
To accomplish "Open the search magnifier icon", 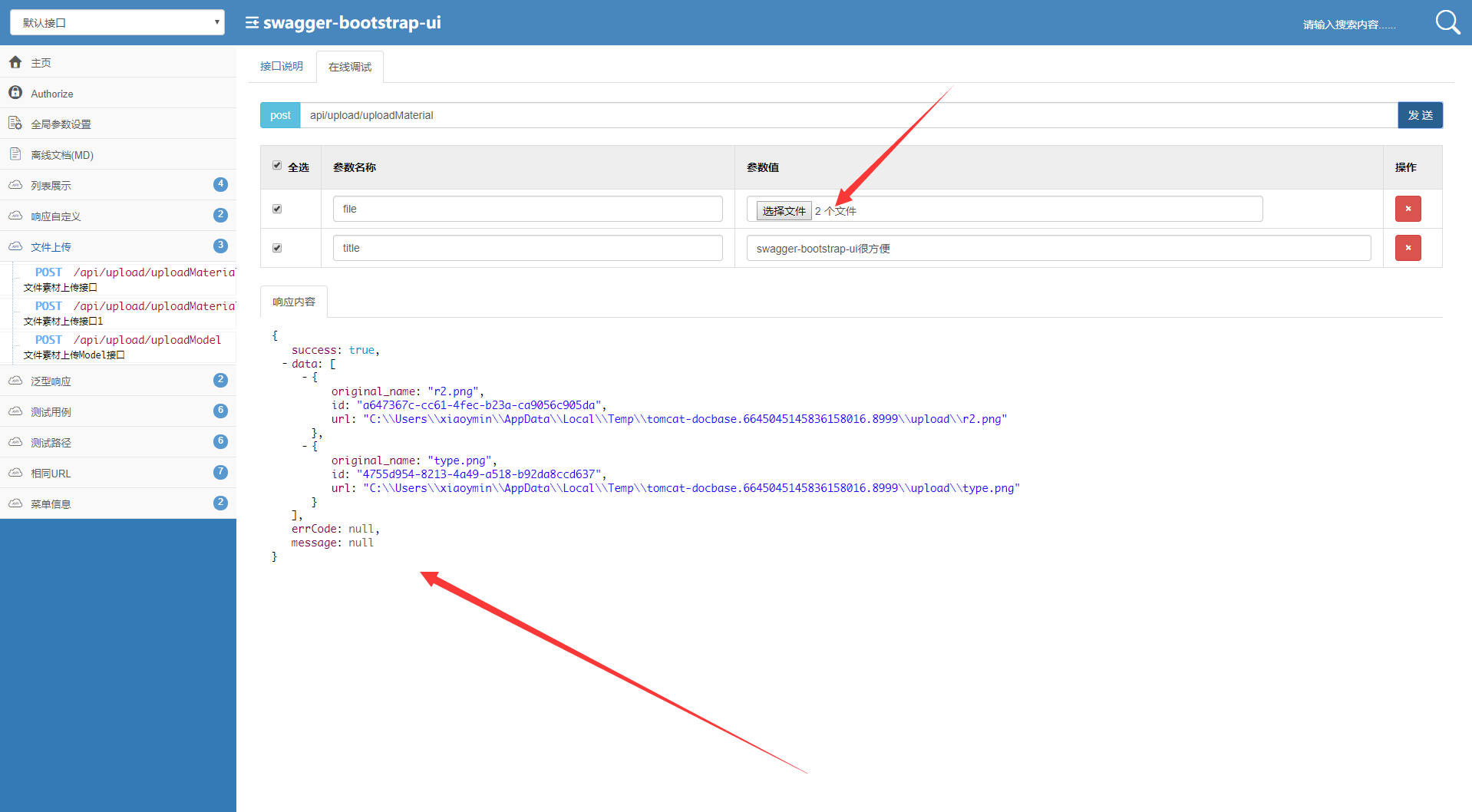I will [1446, 21].
